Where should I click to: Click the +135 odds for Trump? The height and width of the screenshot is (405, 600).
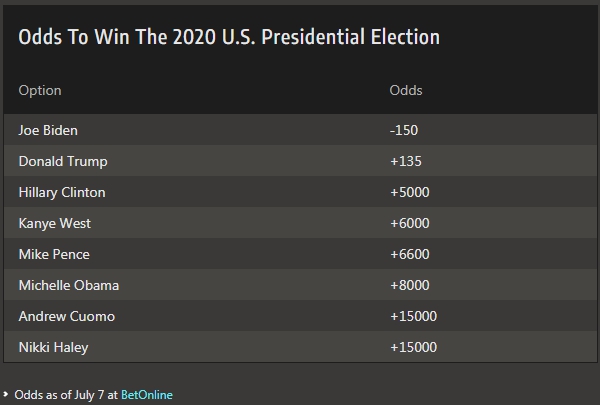coord(406,161)
